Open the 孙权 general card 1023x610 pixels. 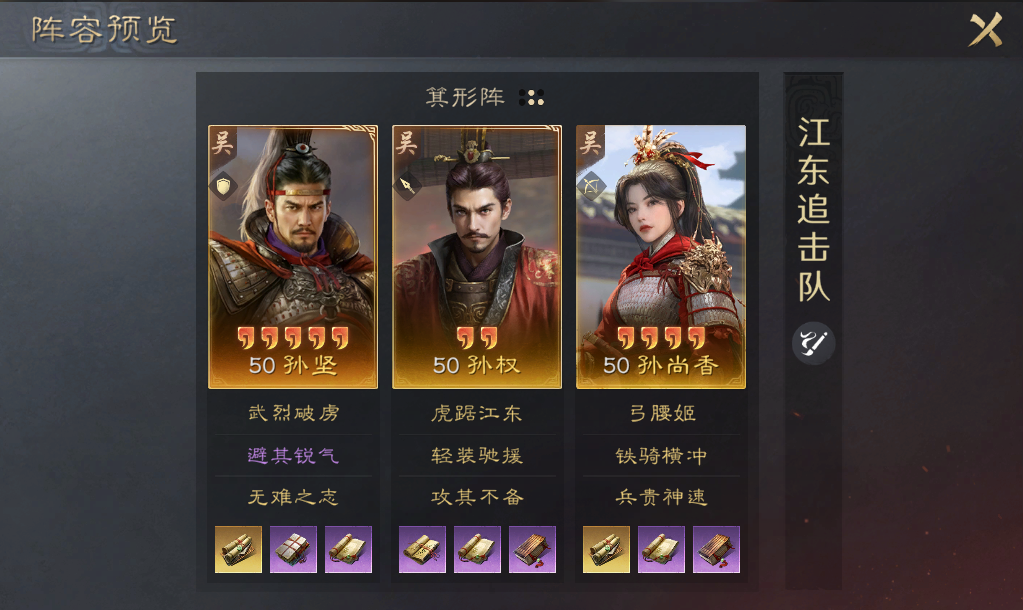point(477,257)
